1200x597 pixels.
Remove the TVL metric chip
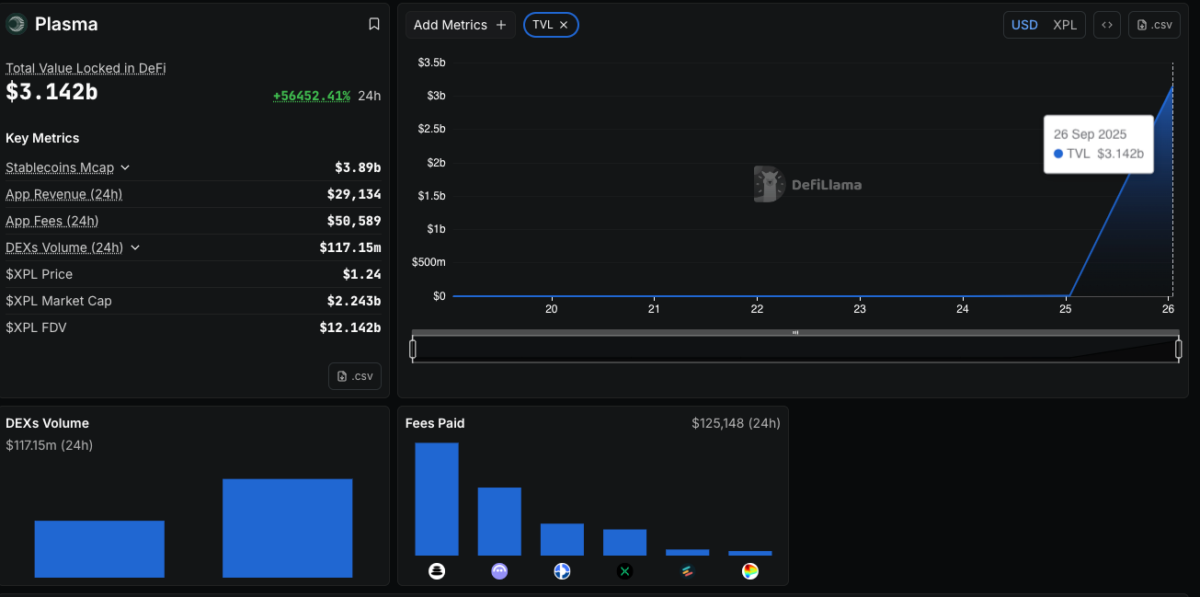[563, 24]
